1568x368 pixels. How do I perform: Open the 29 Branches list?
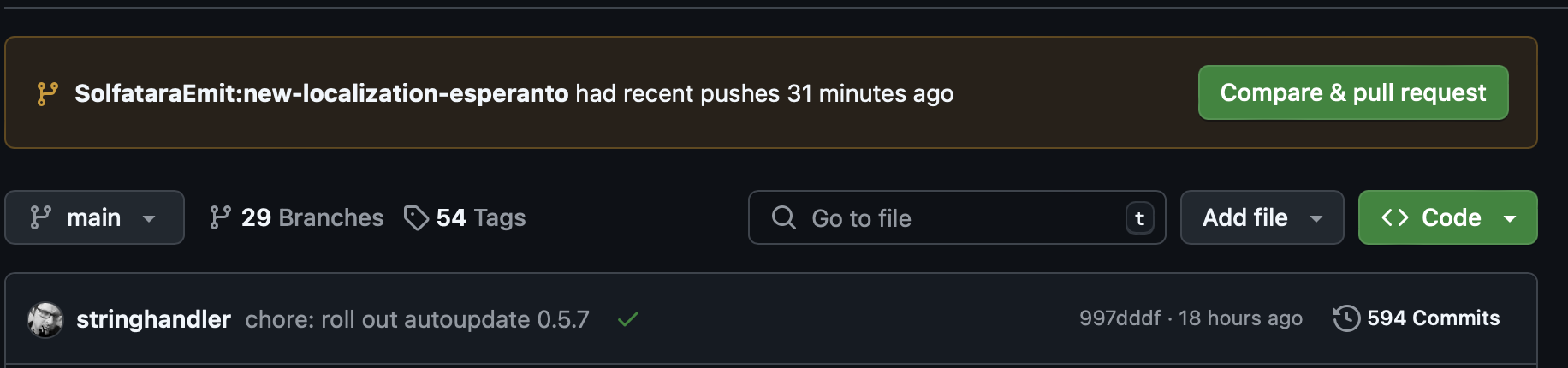tap(296, 217)
